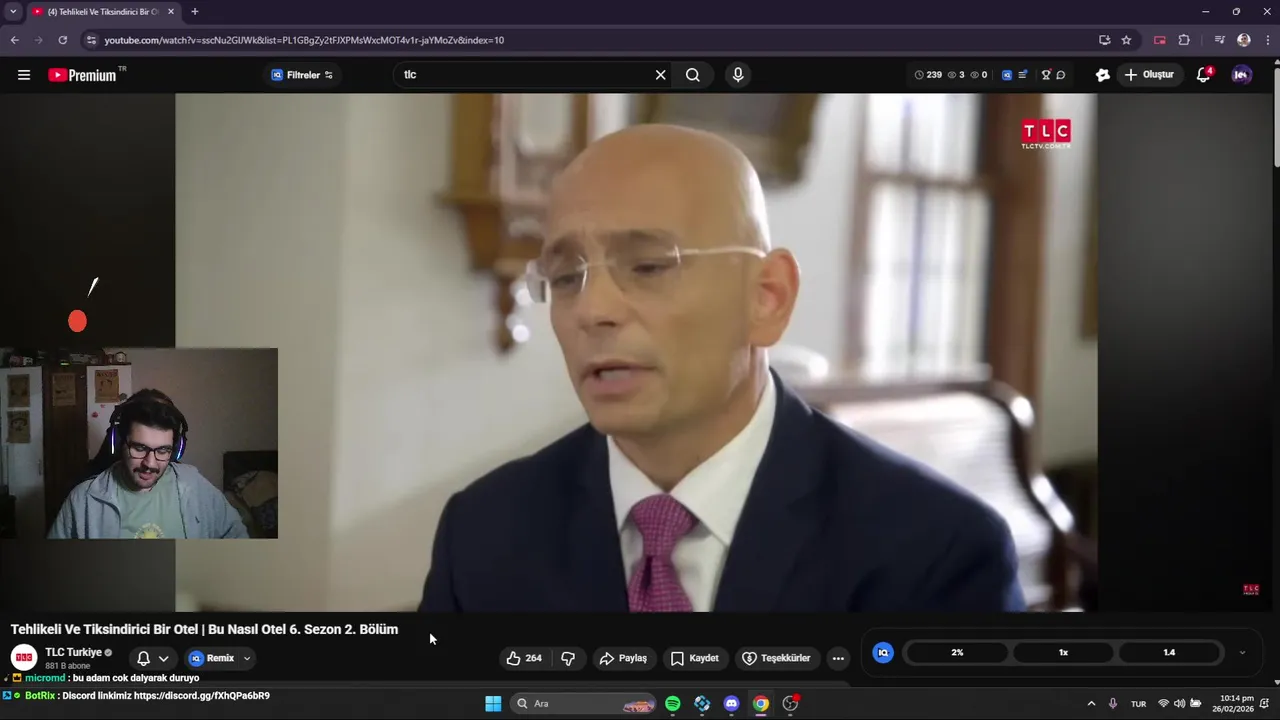The image size is (1280, 720).
Task: Open site info icon in address bar
Action: 91,40
